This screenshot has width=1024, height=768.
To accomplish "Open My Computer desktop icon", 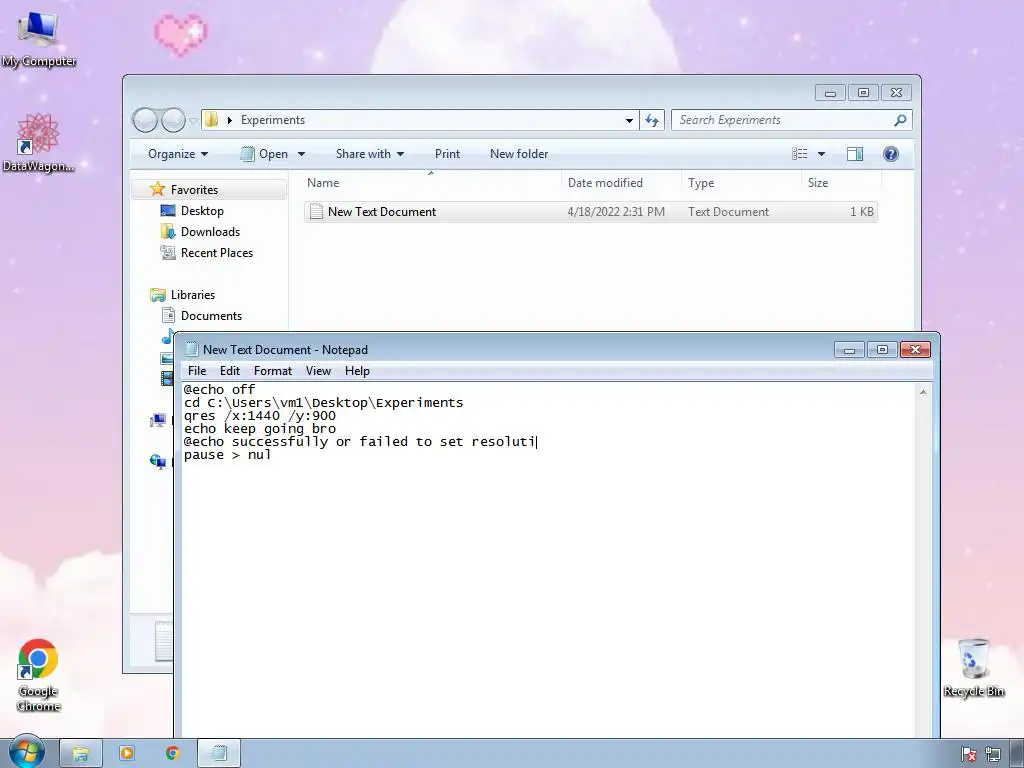I will tap(39, 39).
